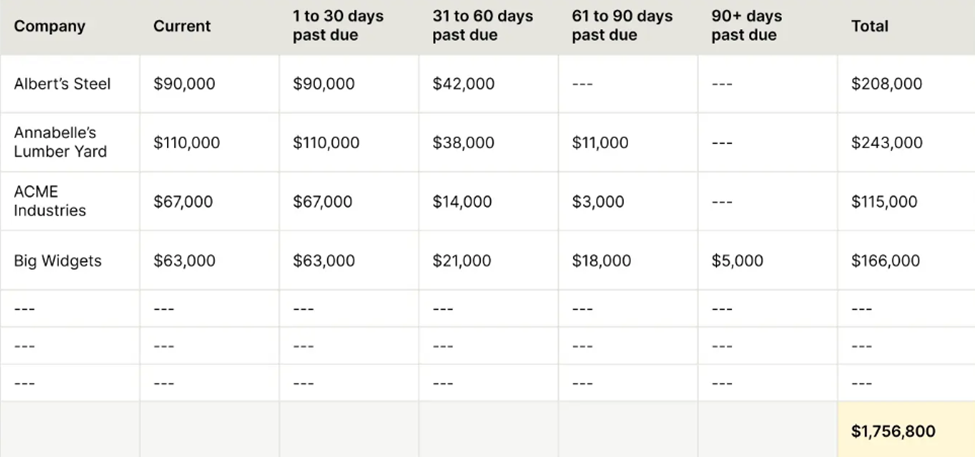Click Albert's Steel $208,000 total
975x457 pixels.
click(x=887, y=84)
